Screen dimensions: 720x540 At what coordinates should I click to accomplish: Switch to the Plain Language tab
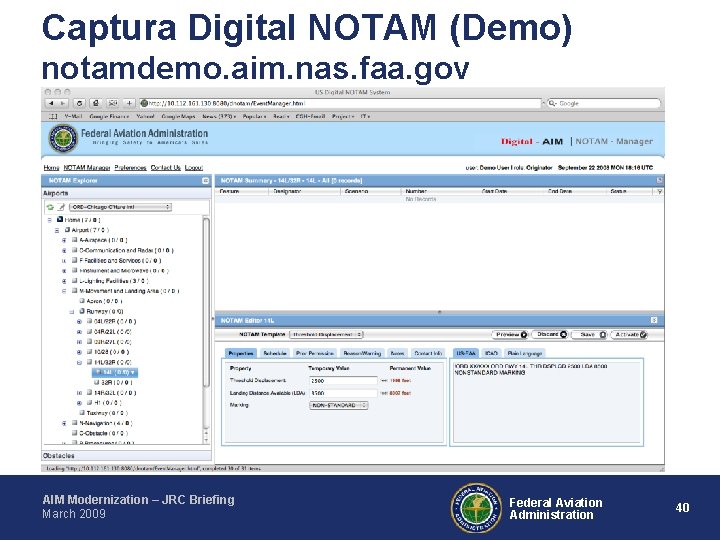(x=524, y=353)
